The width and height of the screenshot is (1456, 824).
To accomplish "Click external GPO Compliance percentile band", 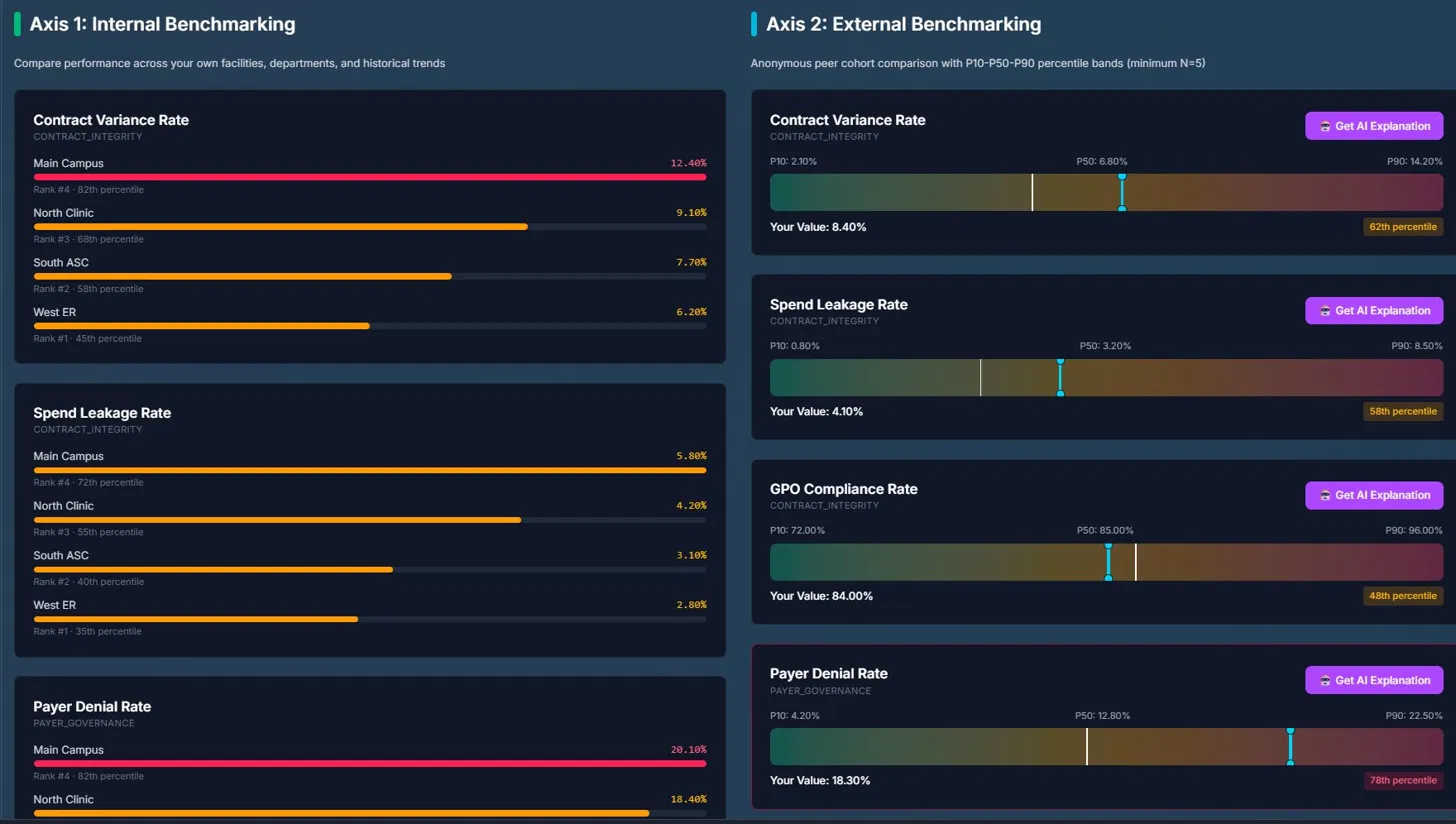I will (x=1106, y=562).
